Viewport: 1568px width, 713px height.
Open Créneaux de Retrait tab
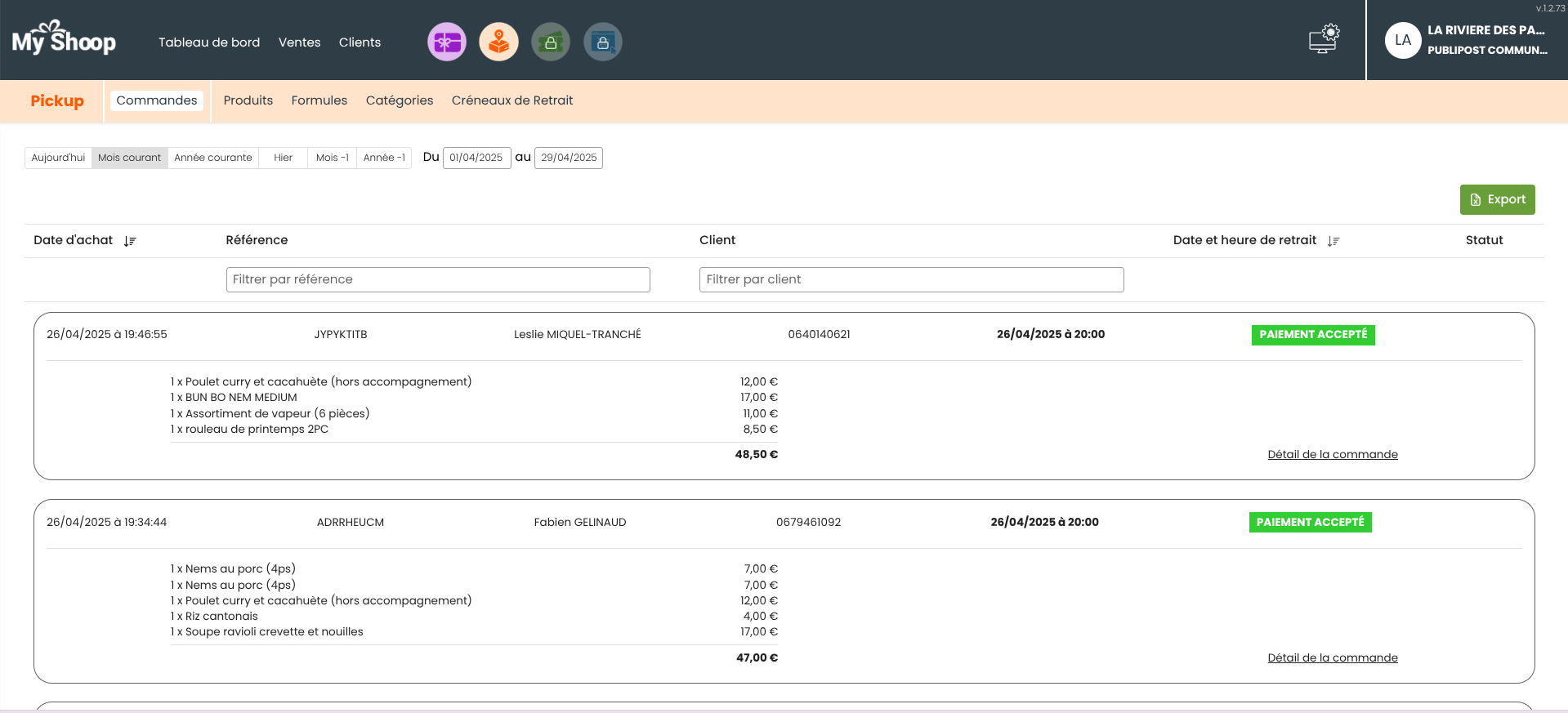[x=512, y=100]
